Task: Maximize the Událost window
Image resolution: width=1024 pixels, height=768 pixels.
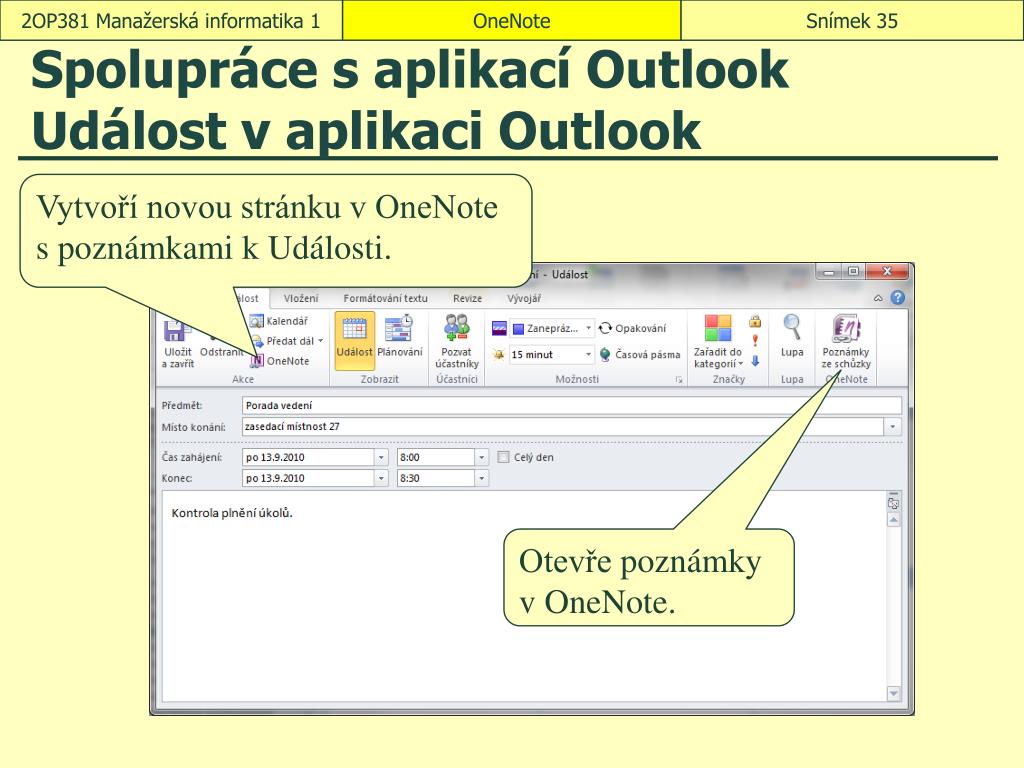Action: click(x=853, y=271)
